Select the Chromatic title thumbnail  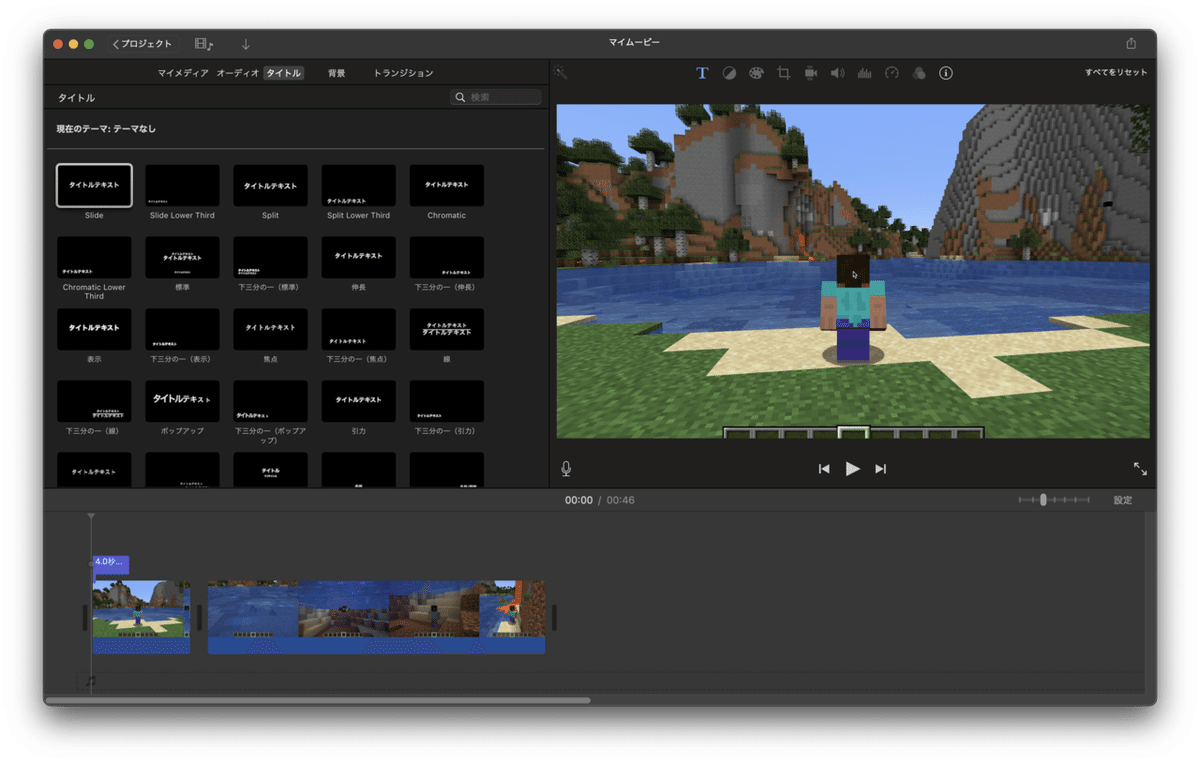446,186
